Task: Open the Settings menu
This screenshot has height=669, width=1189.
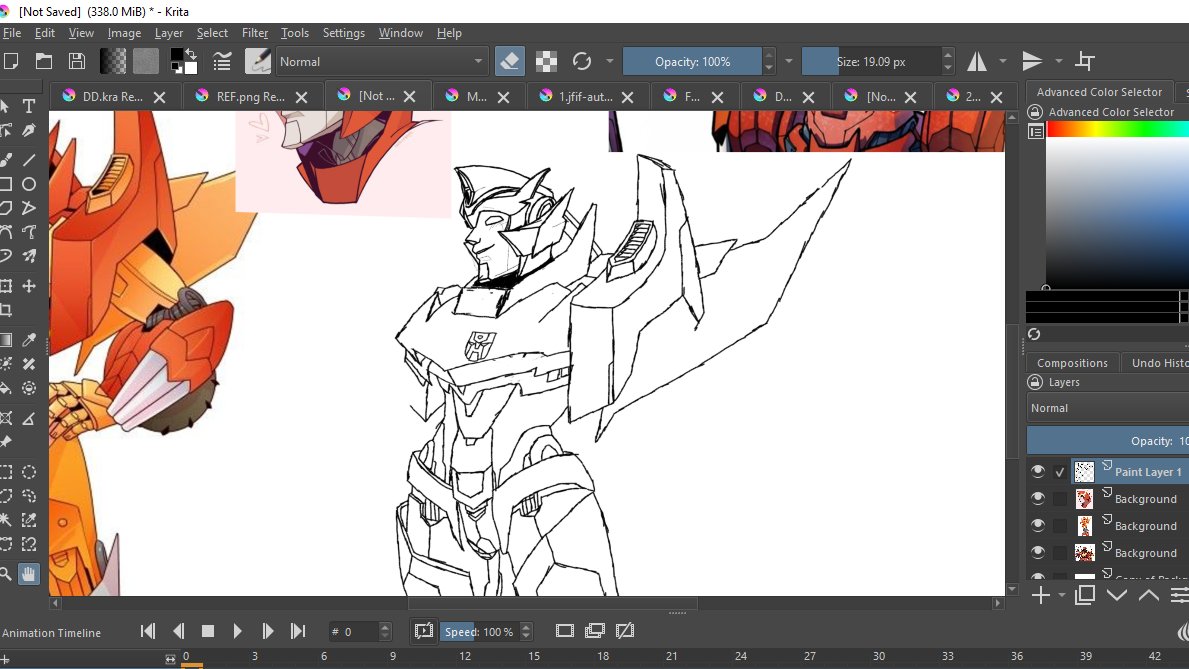Action: click(x=344, y=33)
